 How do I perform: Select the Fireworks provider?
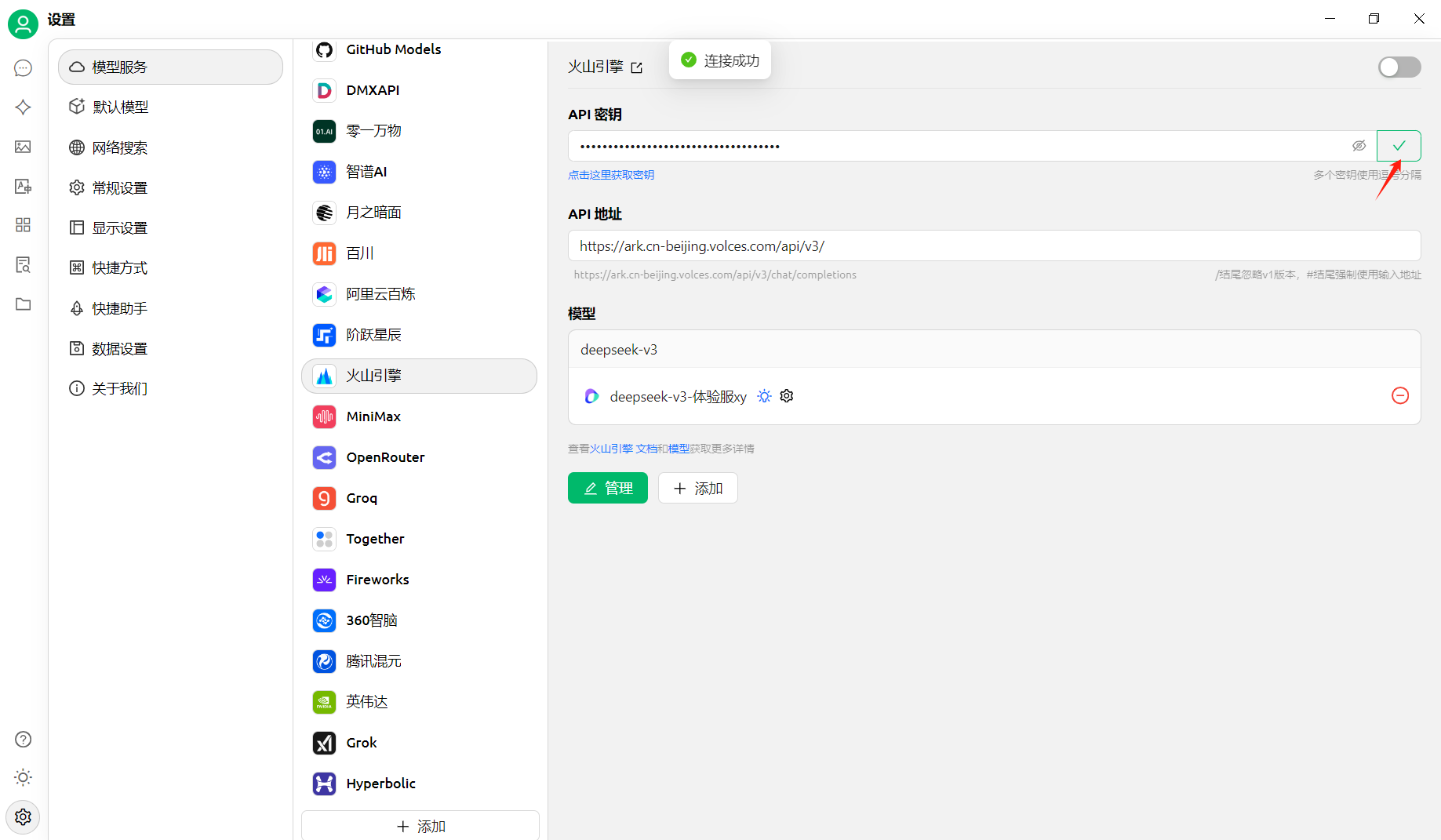pos(420,580)
